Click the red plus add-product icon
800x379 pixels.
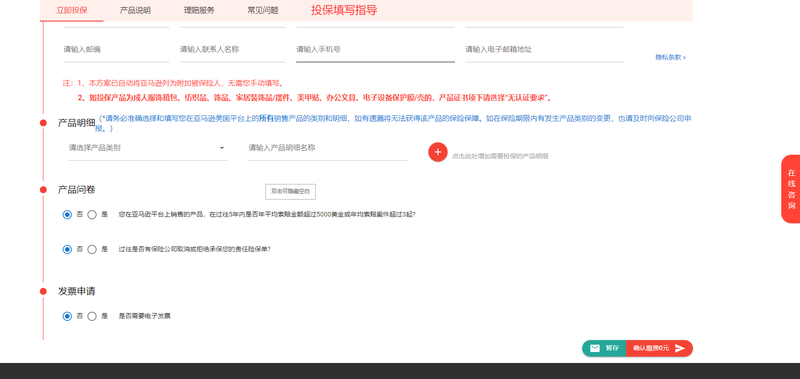(438, 152)
